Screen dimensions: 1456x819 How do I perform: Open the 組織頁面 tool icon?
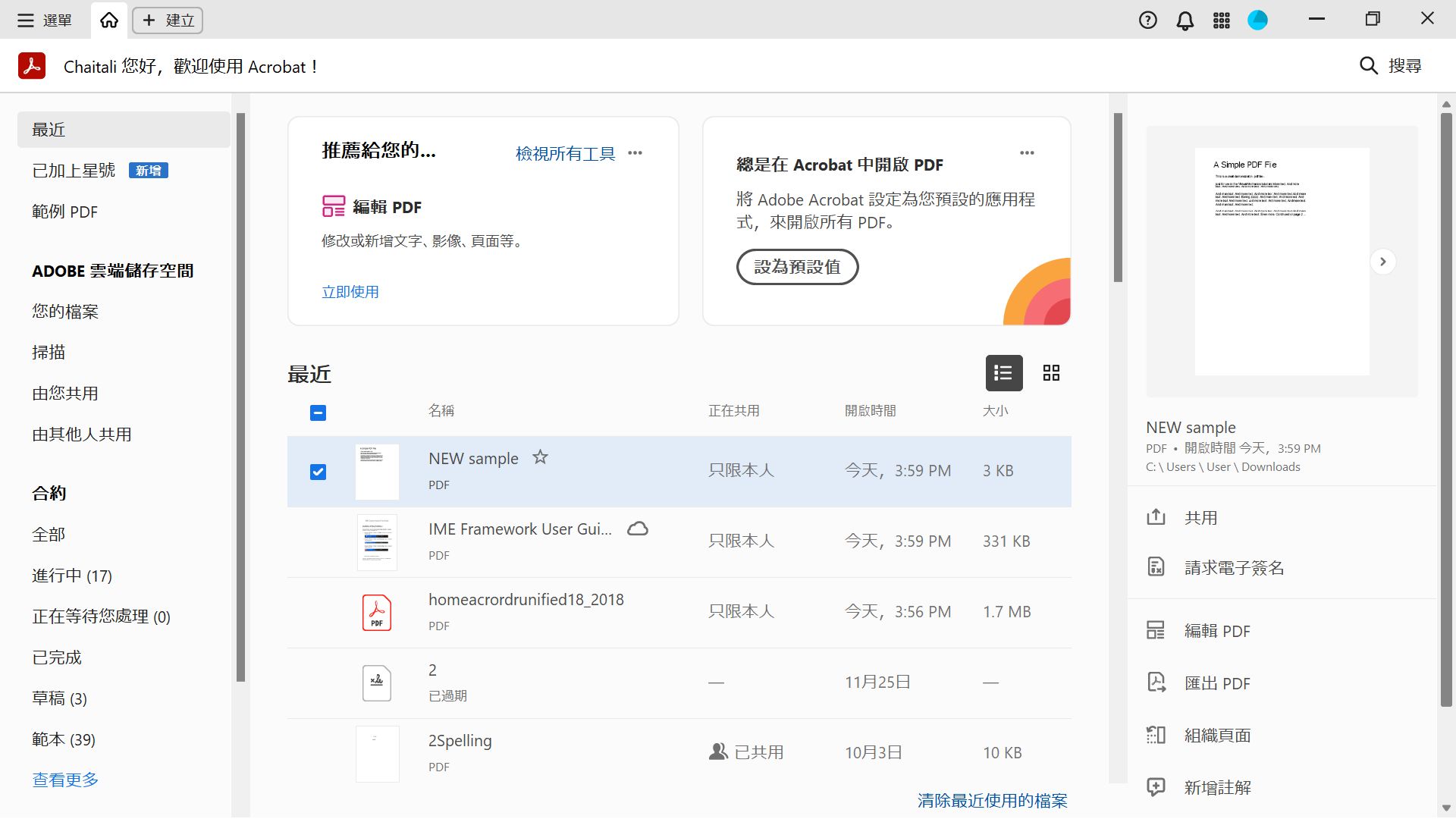point(1156,735)
